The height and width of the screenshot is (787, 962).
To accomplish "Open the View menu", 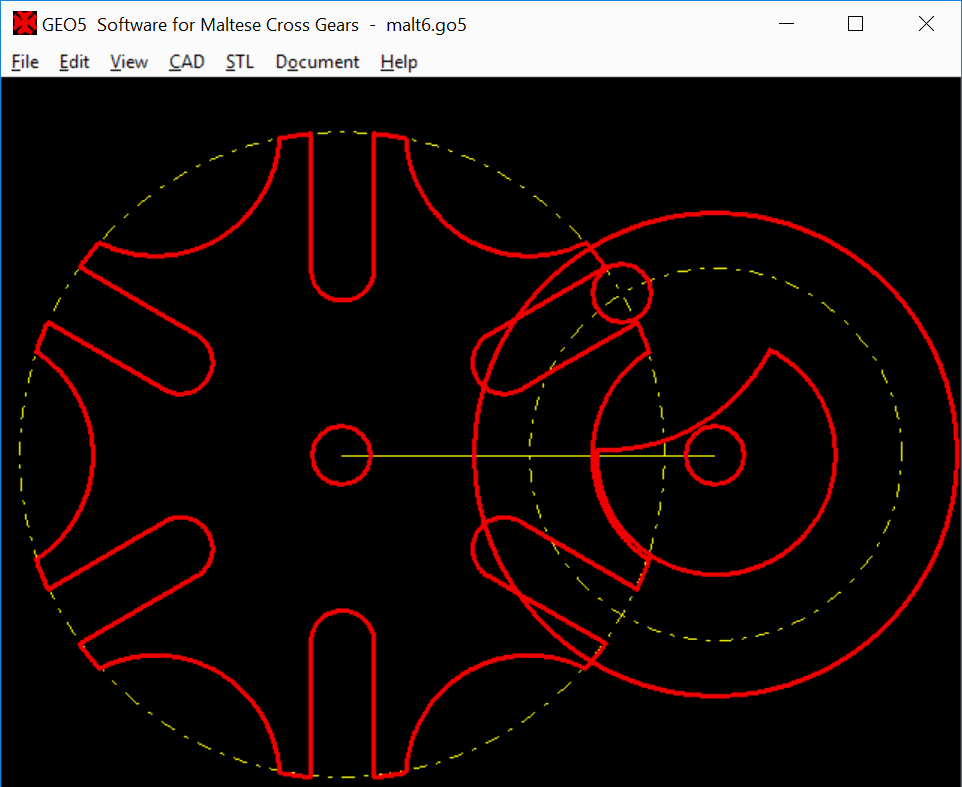I will [x=129, y=62].
